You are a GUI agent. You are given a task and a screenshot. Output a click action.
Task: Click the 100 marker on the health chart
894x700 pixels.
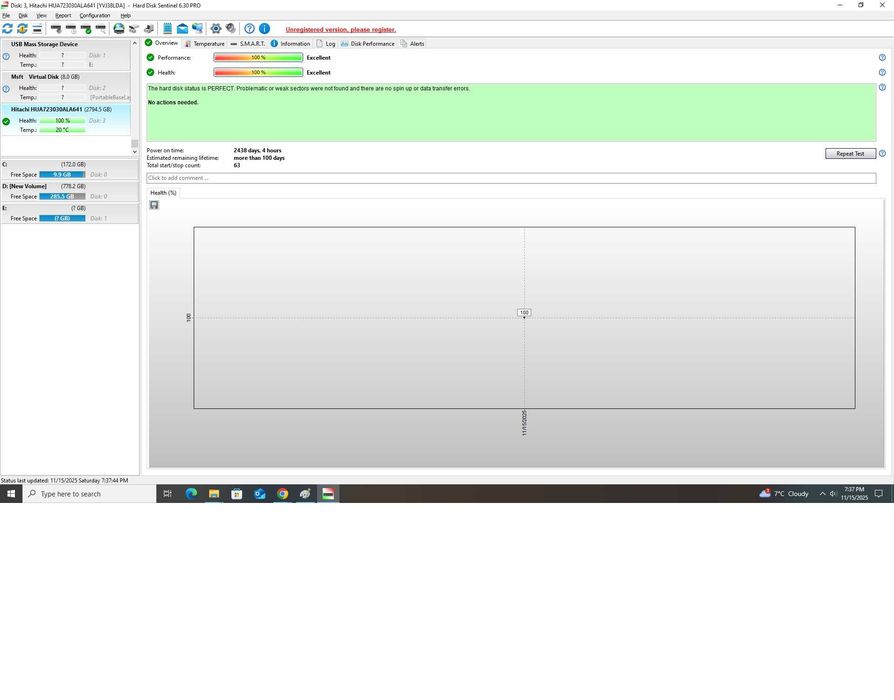click(524, 312)
